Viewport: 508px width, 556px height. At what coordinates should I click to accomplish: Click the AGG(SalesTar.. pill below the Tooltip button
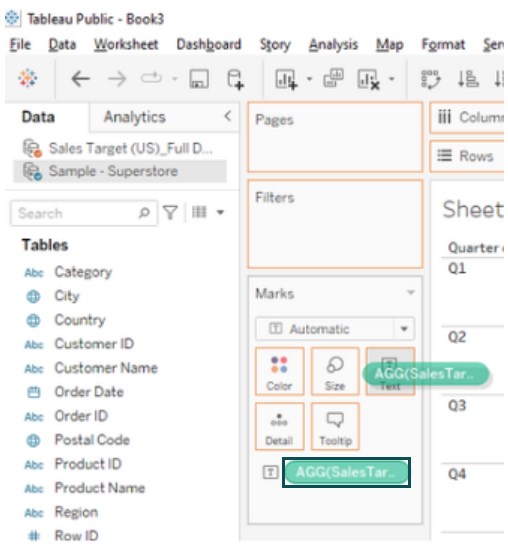tap(346, 472)
